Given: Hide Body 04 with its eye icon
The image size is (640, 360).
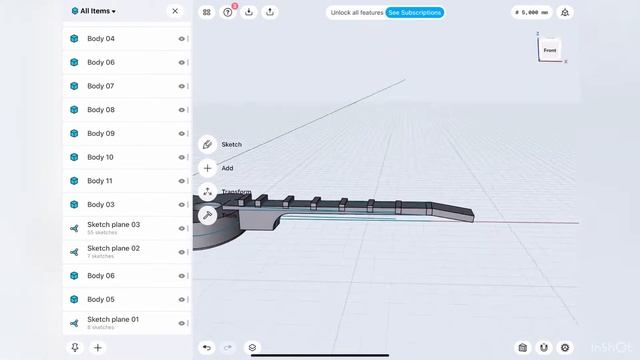Looking at the screenshot, I should 182,39.
